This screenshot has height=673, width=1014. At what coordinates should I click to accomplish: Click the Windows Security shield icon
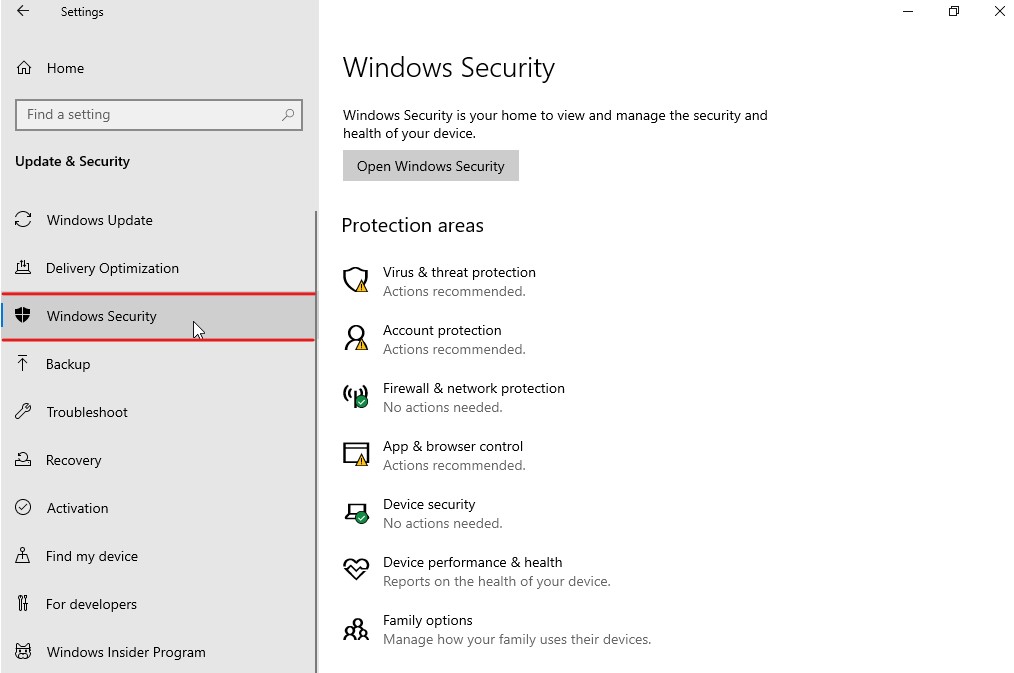coord(23,315)
